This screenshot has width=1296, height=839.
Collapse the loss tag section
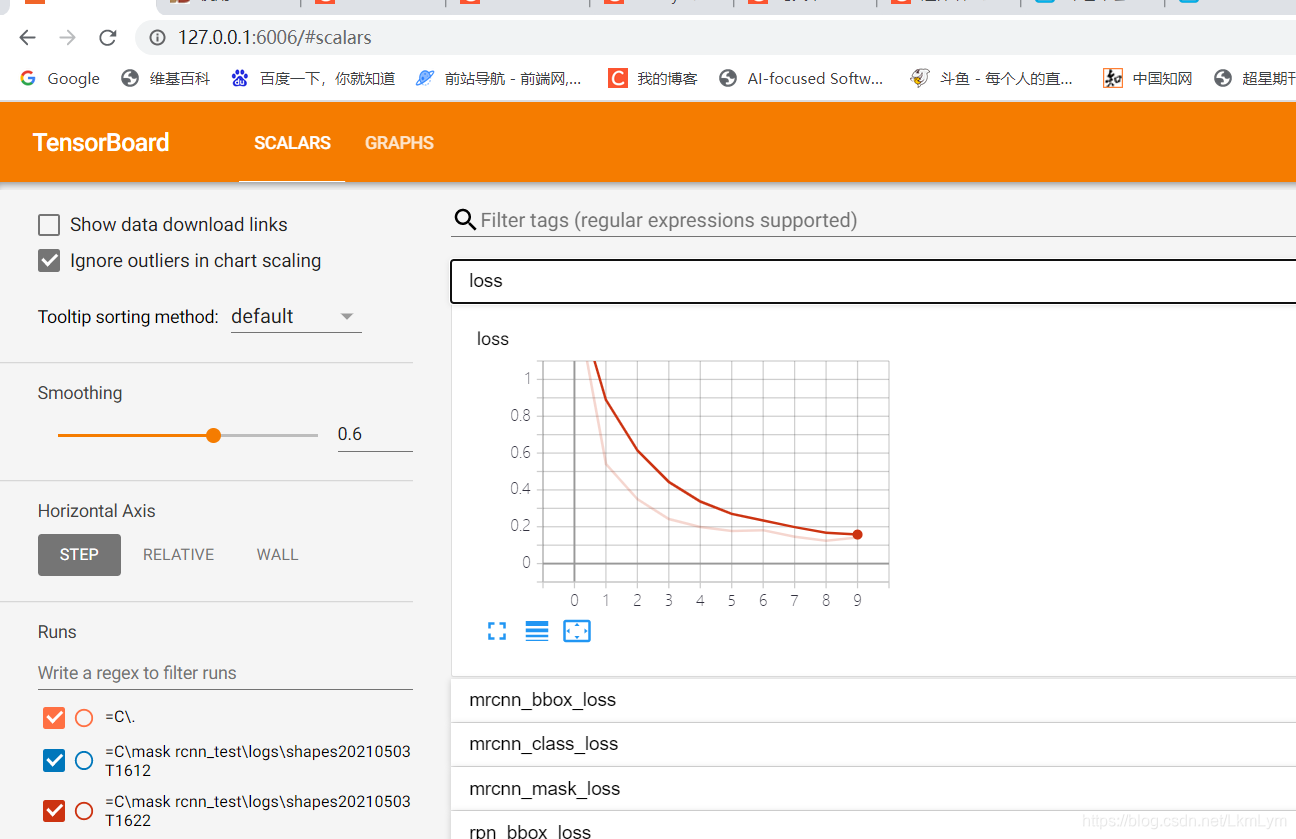pyautogui.click(x=873, y=281)
